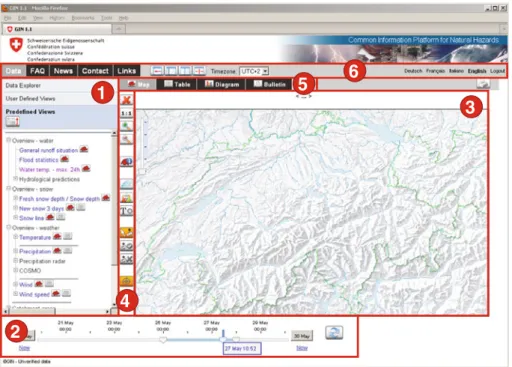Open the map icon beside General runoff situation
This screenshot has width=512, height=367.
84,149
